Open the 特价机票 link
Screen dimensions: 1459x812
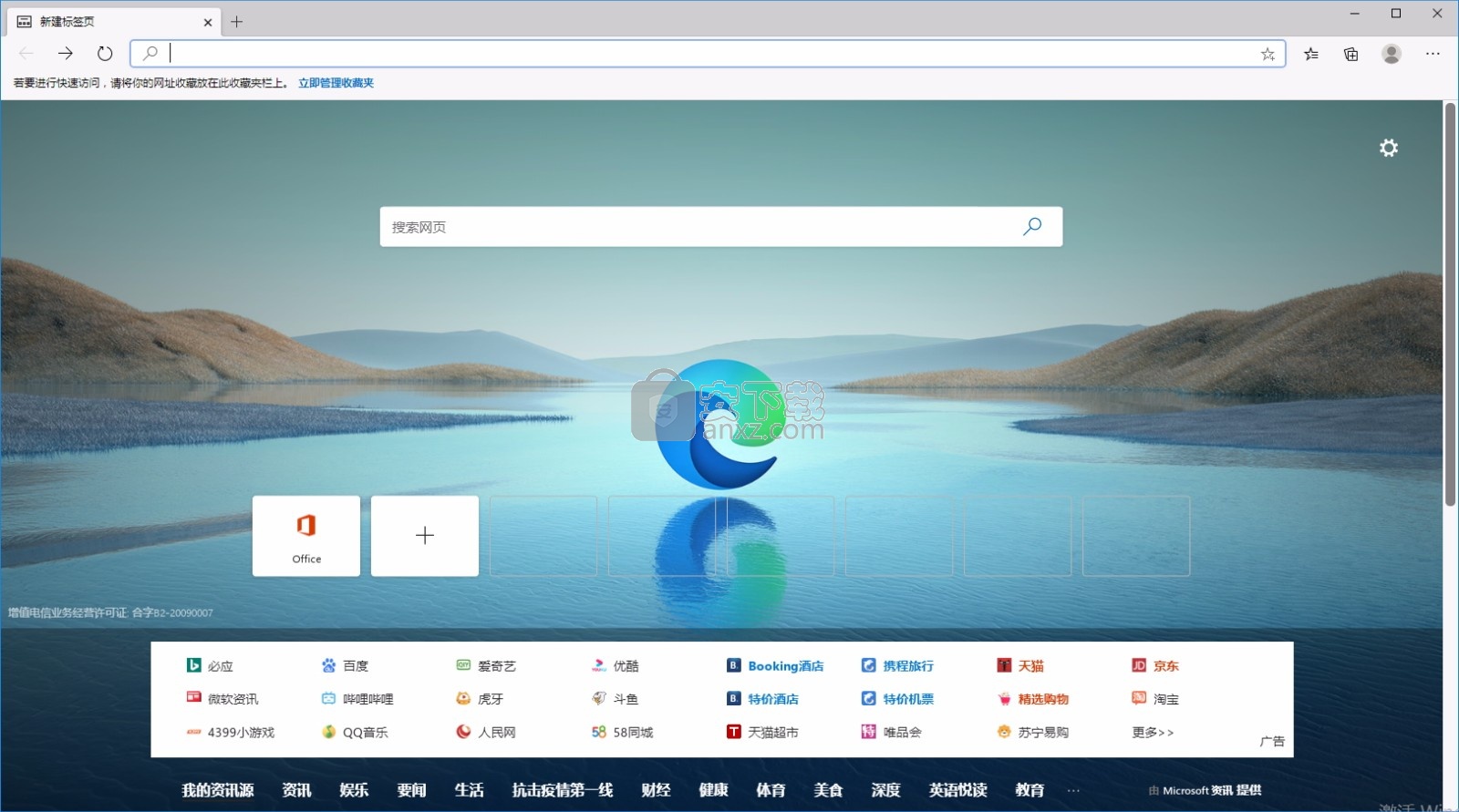click(897, 699)
